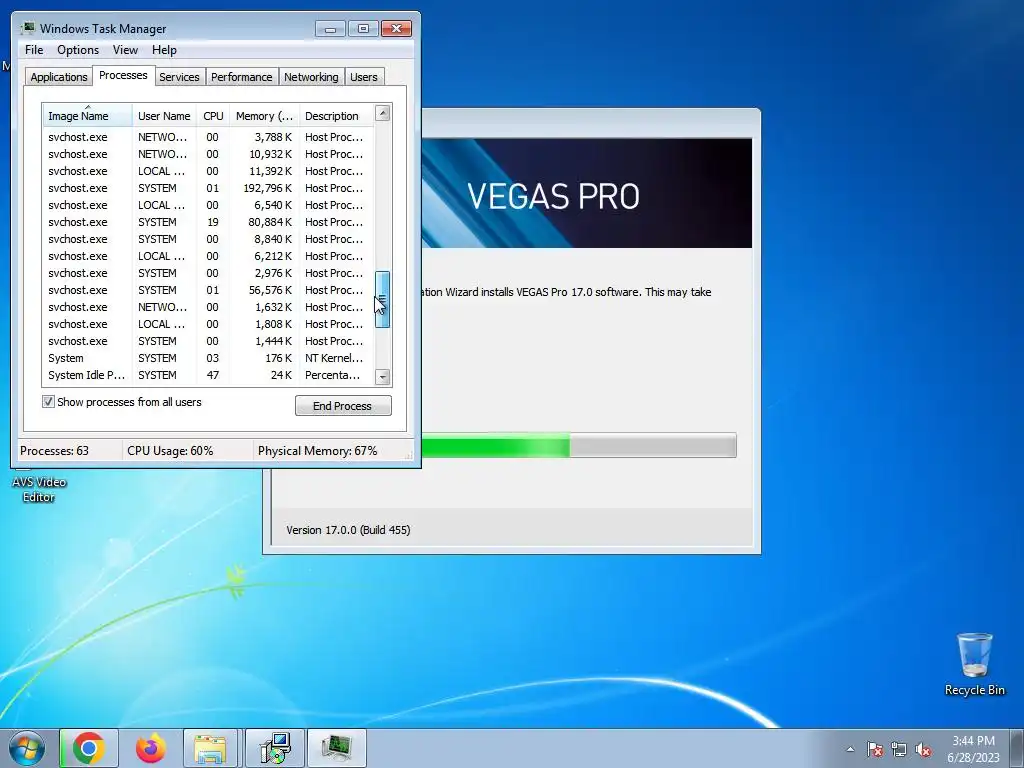Viewport: 1024px width, 768px height.
Task: Click the process list scrollbar thumb
Action: click(x=383, y=299)
